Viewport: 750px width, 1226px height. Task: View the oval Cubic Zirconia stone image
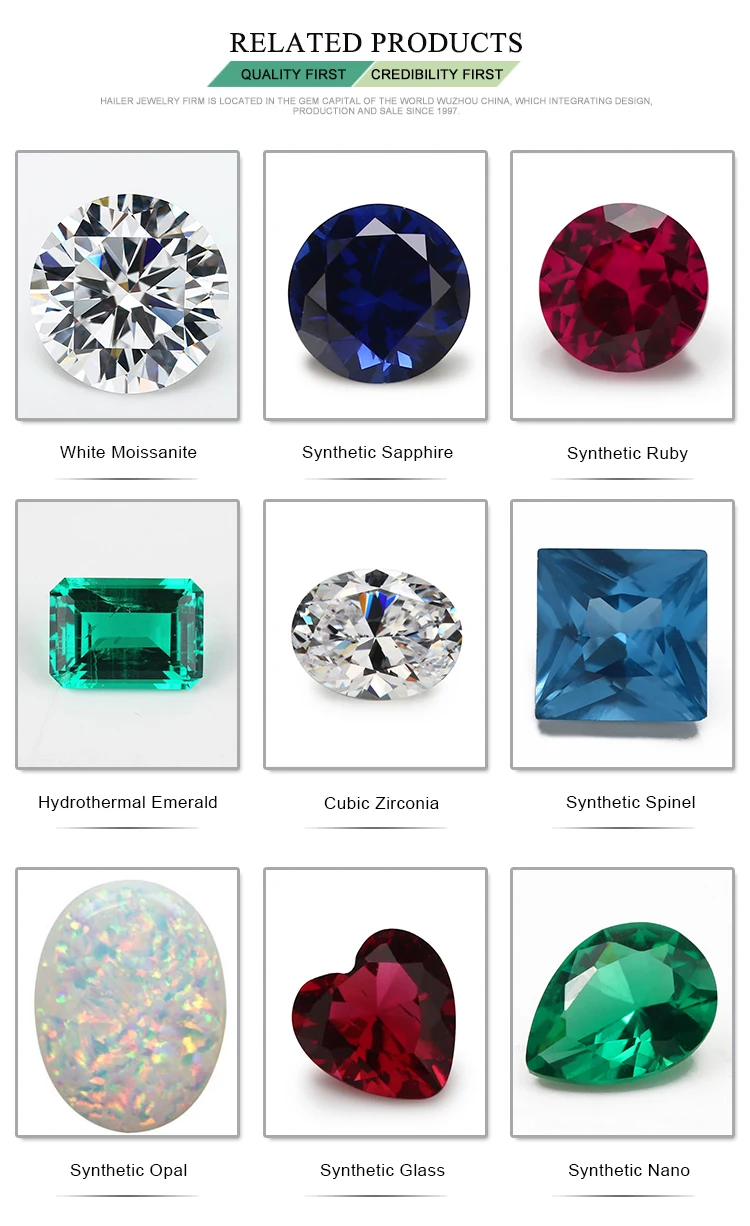click(x=375, y=634)
